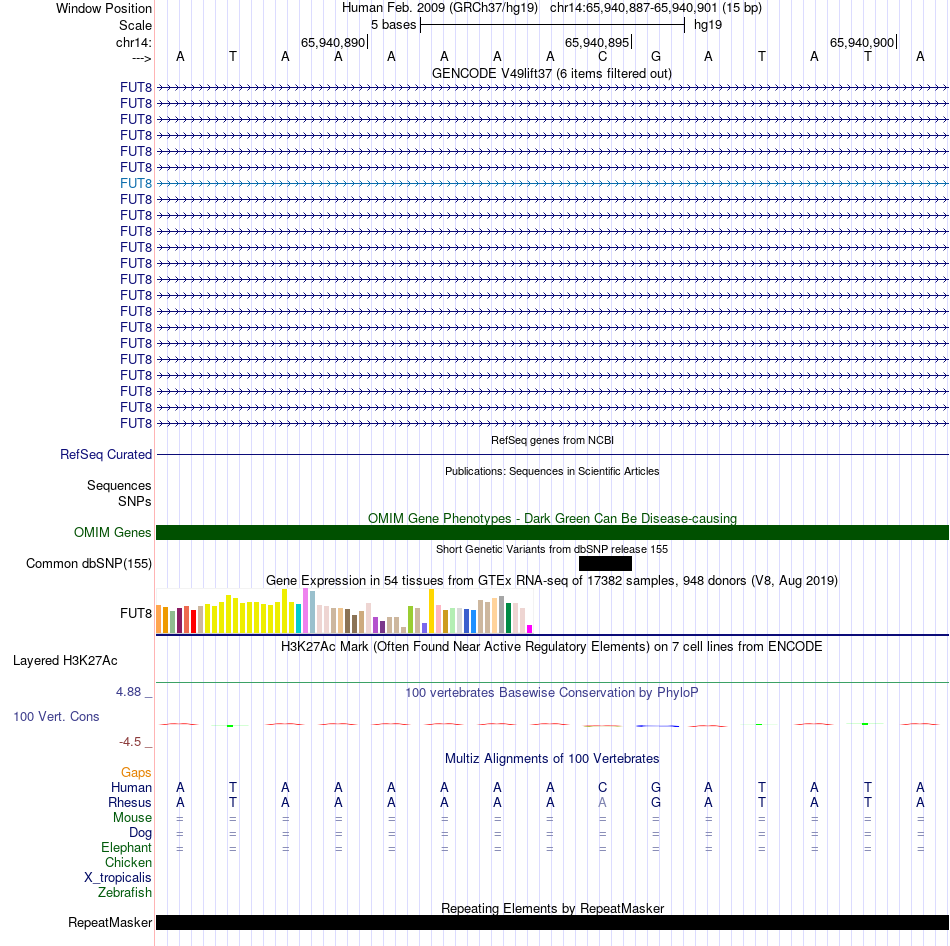The height and width of the screenshot is (946, 950).
Task: Click the black dbSNP variant block
Action: pyautogui.click(x=605, y=564)
